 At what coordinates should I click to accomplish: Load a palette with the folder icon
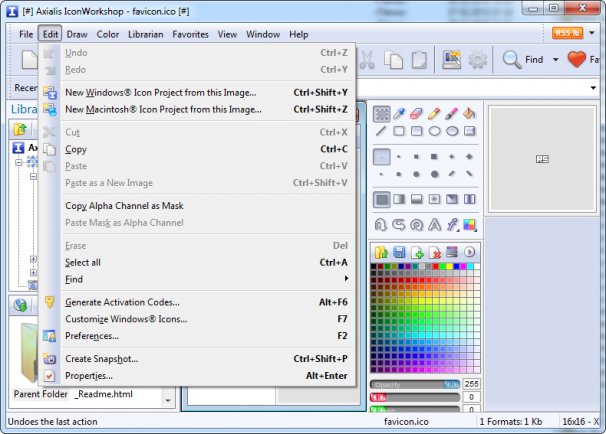pyautogui.click(x=381, y=253)
